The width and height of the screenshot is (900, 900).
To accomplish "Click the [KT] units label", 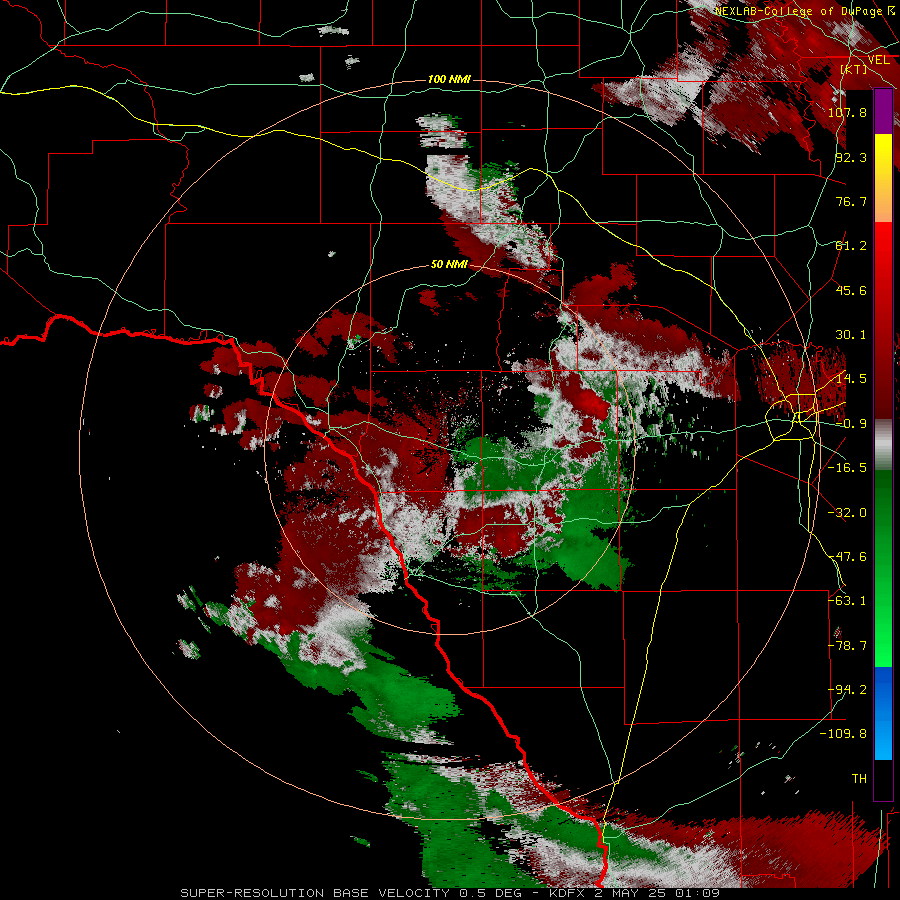I will (853, 69).
